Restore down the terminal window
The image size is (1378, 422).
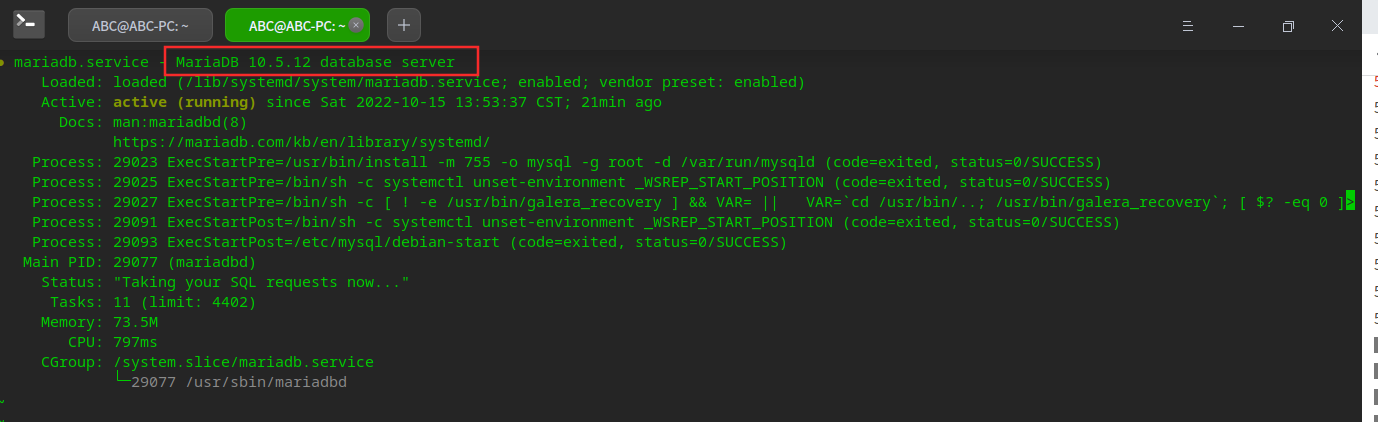[x=1288, y=25]
